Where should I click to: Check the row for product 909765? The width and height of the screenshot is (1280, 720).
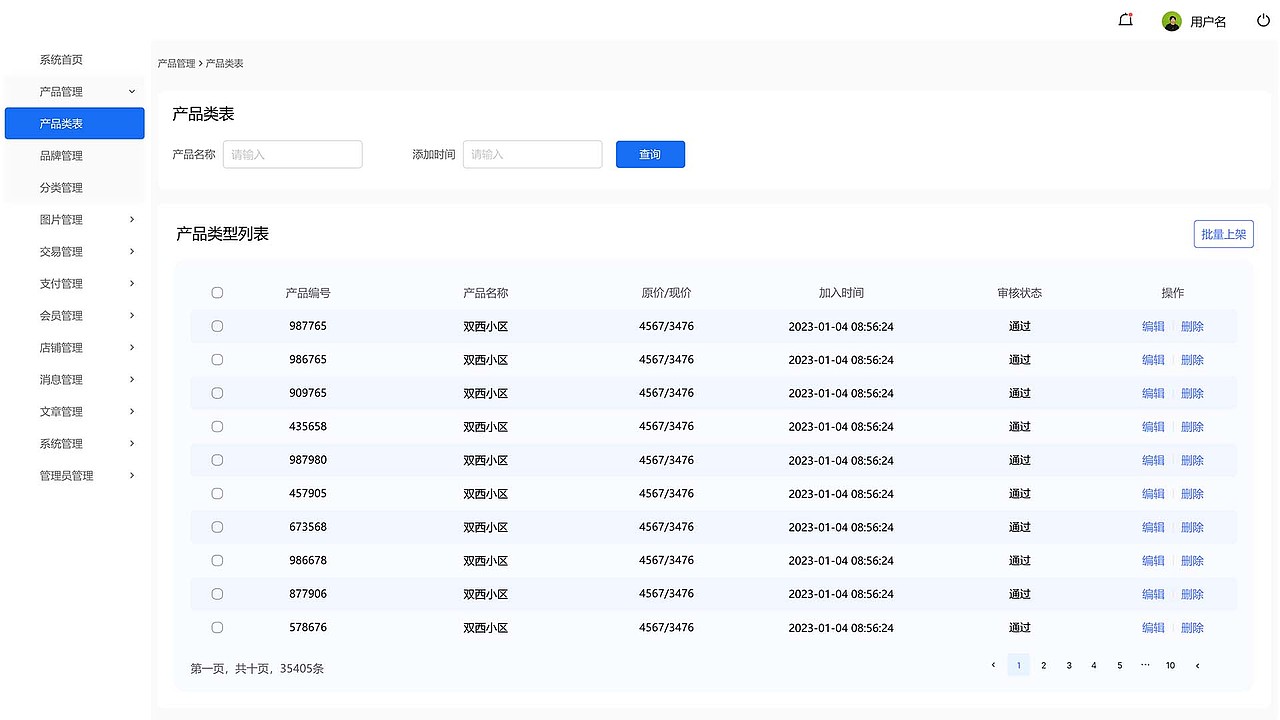pos(217,393)
